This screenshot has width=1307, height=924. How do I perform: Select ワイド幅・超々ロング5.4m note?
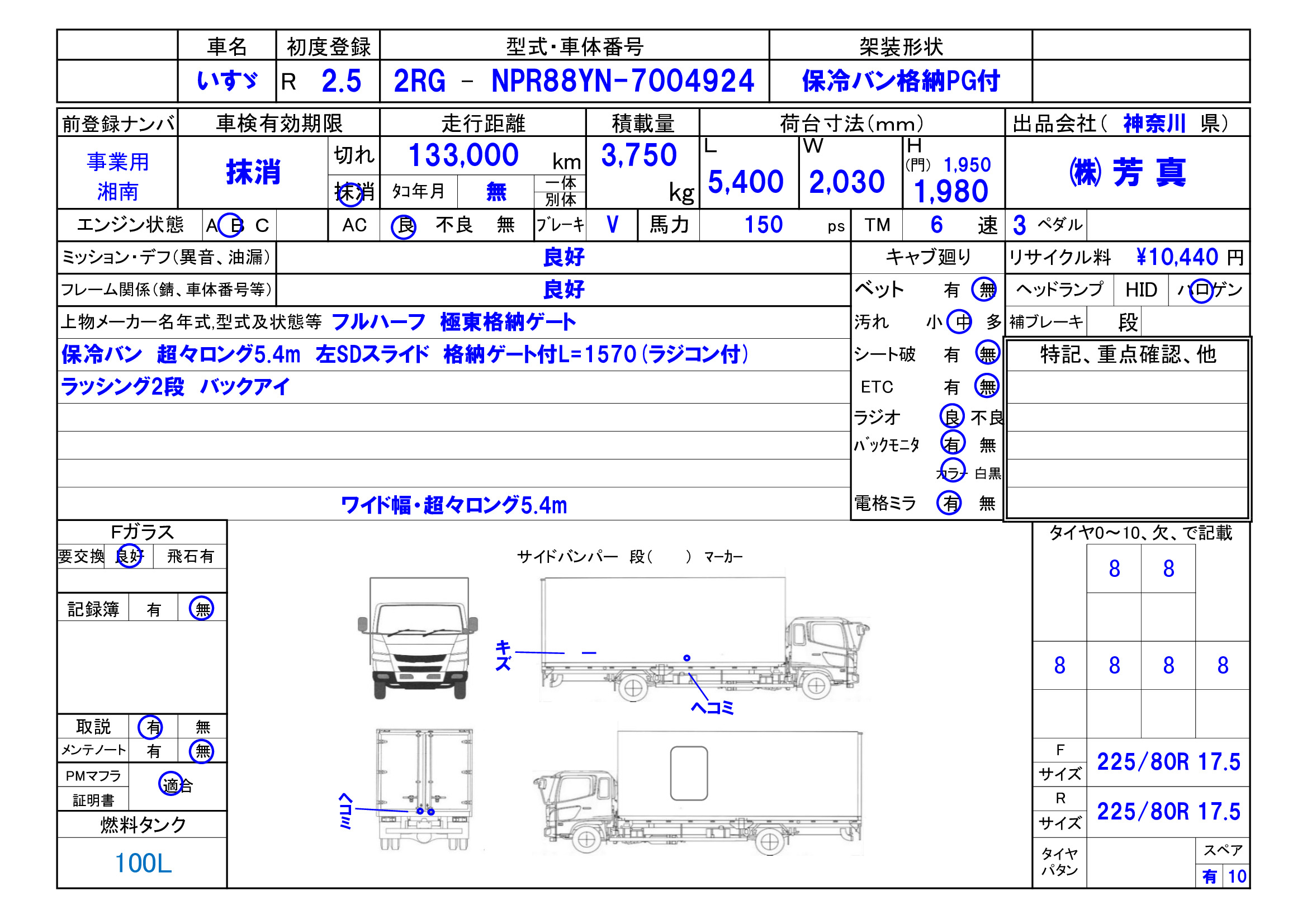(x=454, y=505)
